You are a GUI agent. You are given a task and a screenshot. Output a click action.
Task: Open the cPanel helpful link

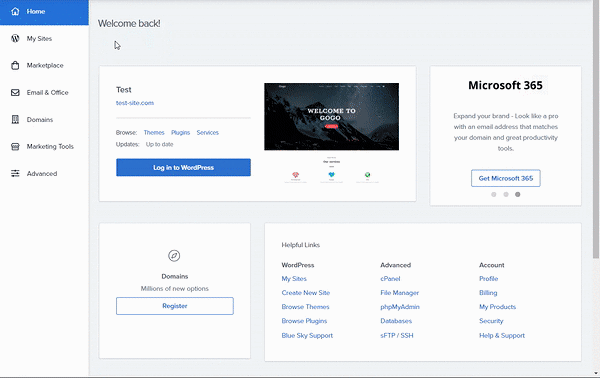pos(390,279)
